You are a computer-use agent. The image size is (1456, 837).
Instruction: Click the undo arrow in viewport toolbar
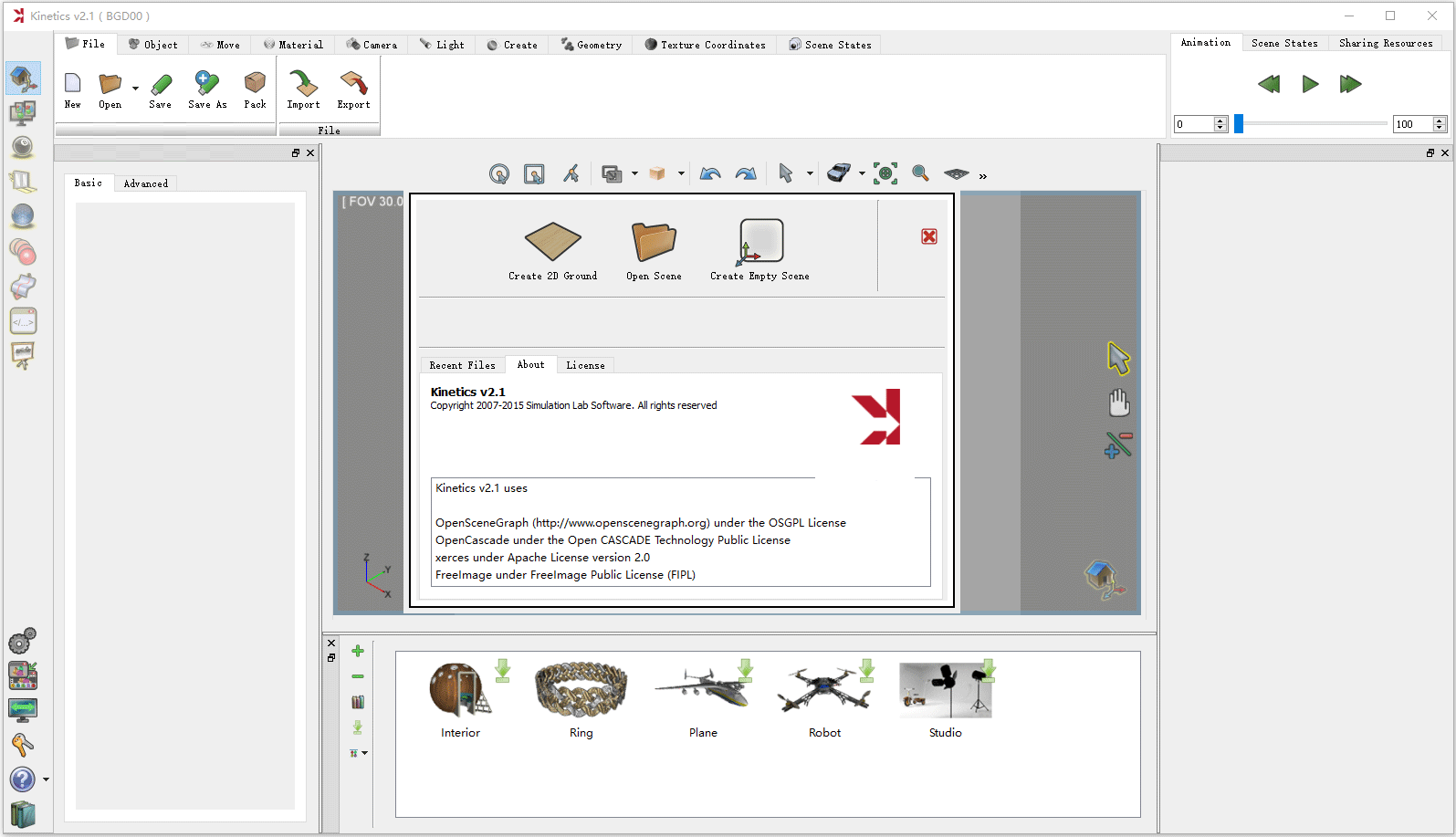pos(710,173)
